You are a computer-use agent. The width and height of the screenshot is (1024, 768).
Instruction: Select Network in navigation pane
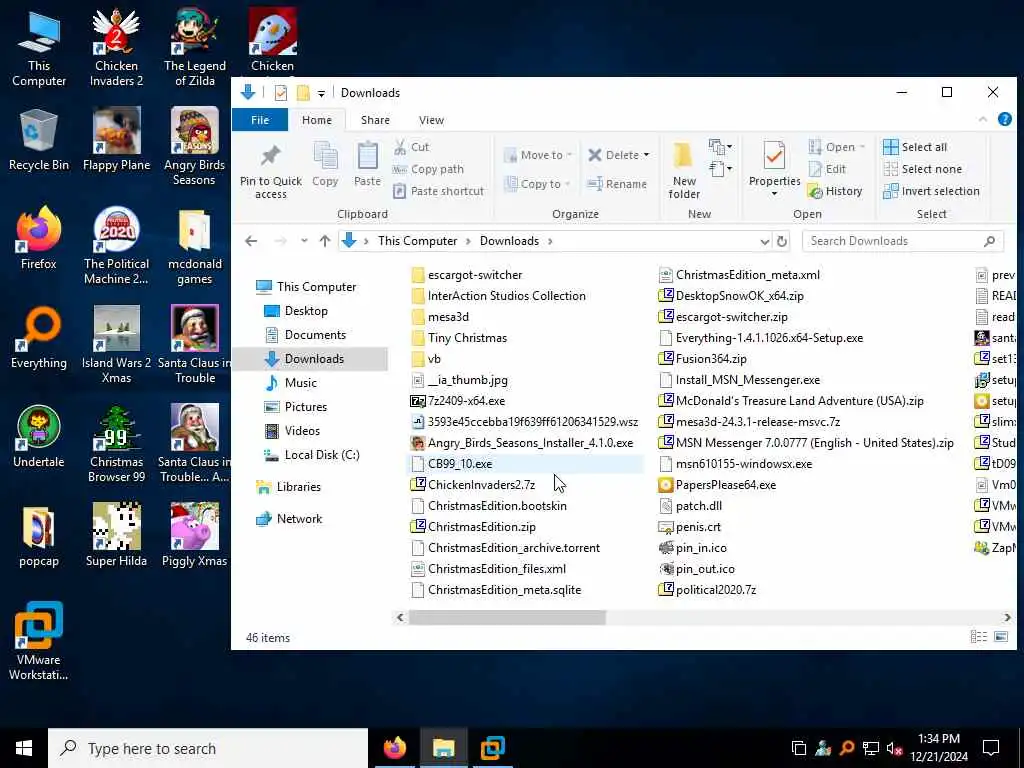click(299, 519)
